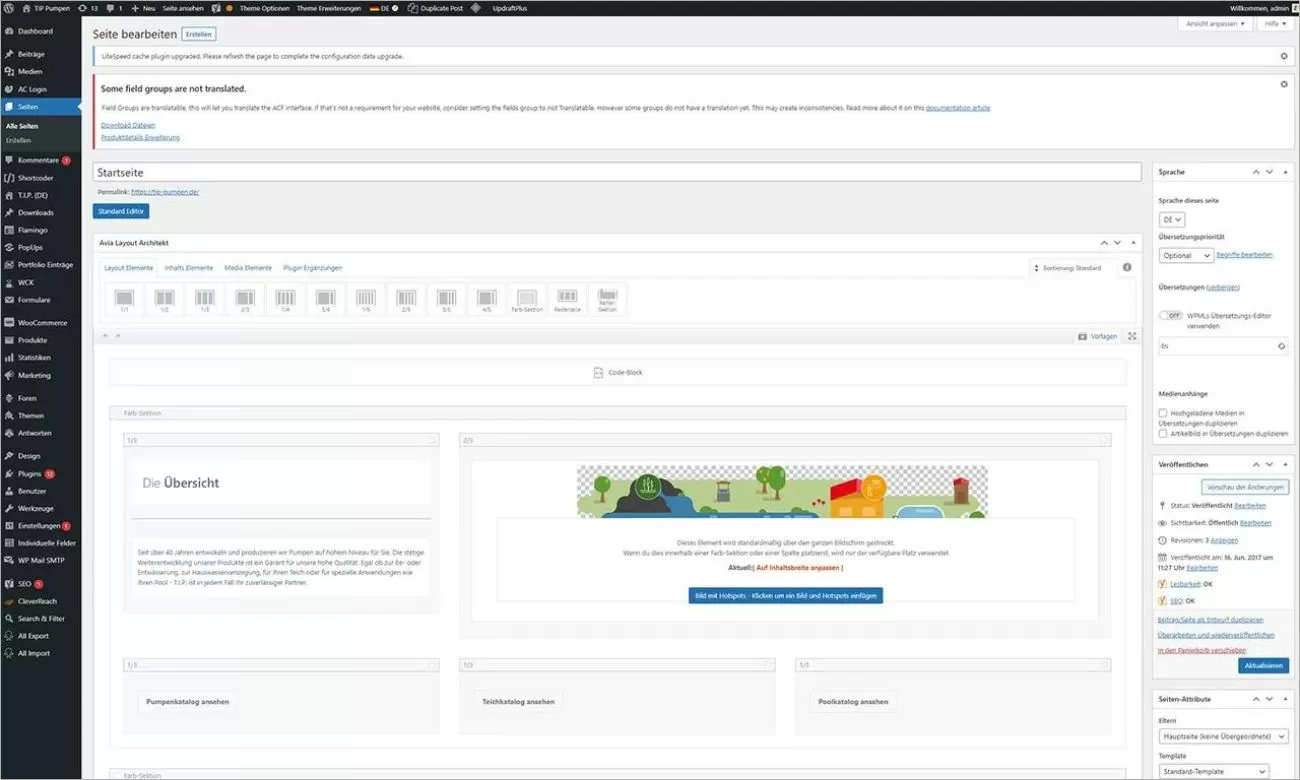Expand the layout builder to fullscreen
Viewport: 1300px width, 780px height.
pyautogui.click(x=1132, y=336)
